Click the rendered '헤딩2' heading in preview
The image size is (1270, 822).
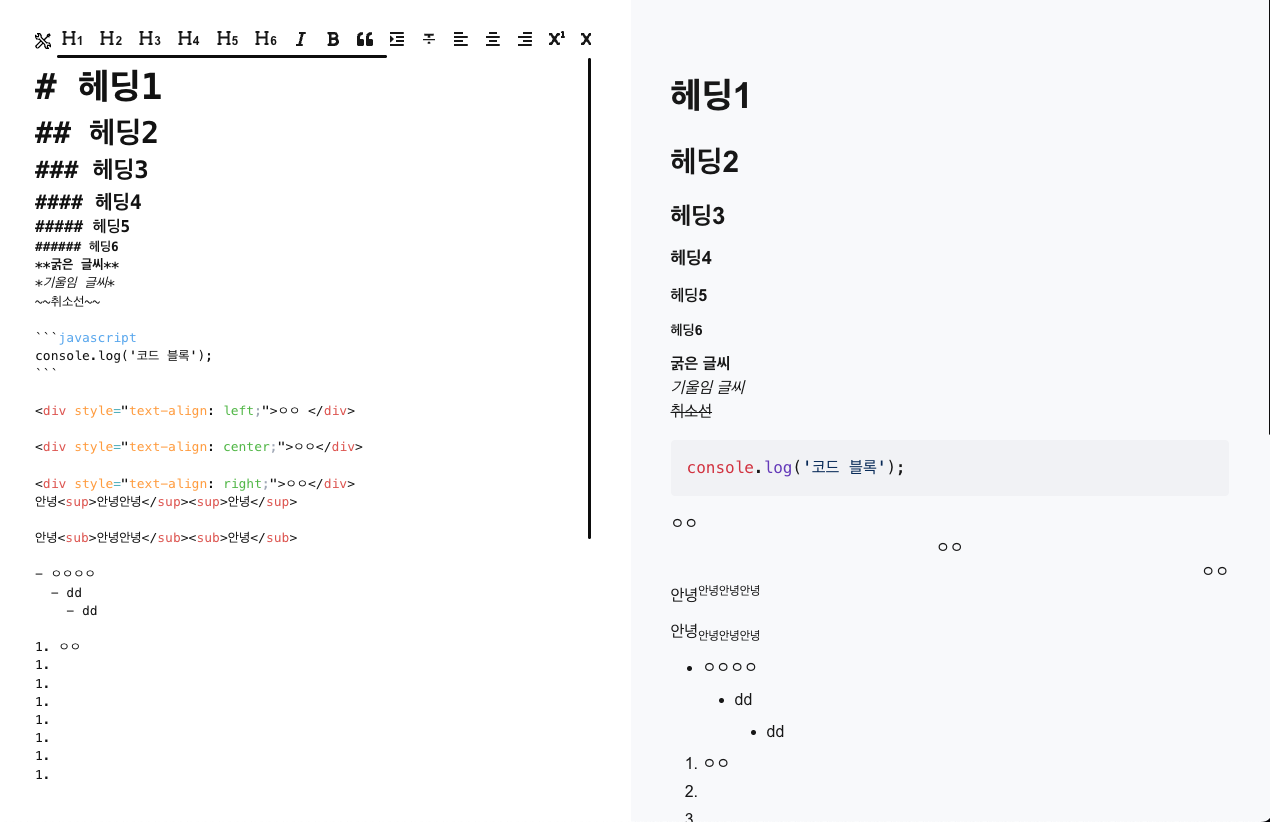click(x=704, y=161)
